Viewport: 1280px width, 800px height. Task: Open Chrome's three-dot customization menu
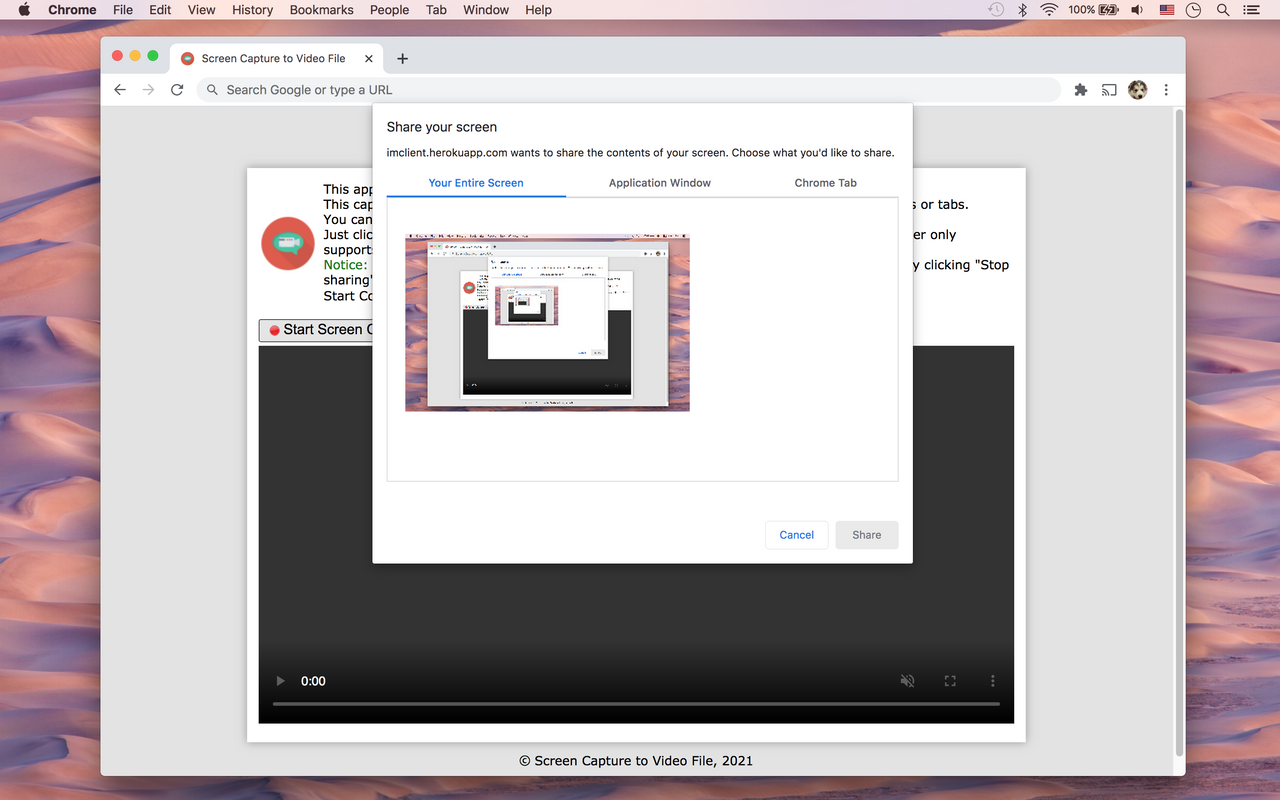tap(1166, 89)
